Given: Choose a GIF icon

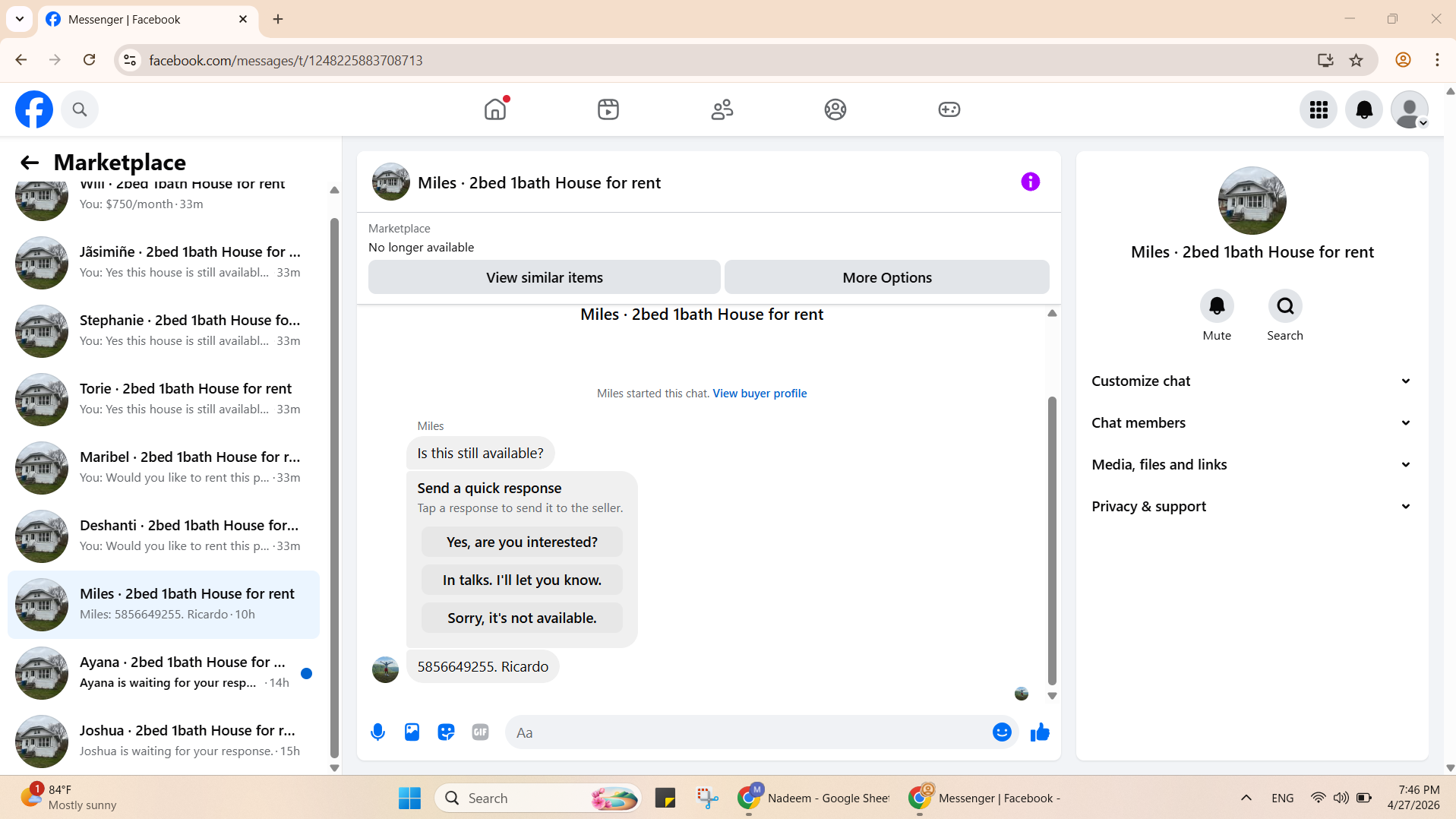Looking at the screenshot, I should [x=480, y=732].
